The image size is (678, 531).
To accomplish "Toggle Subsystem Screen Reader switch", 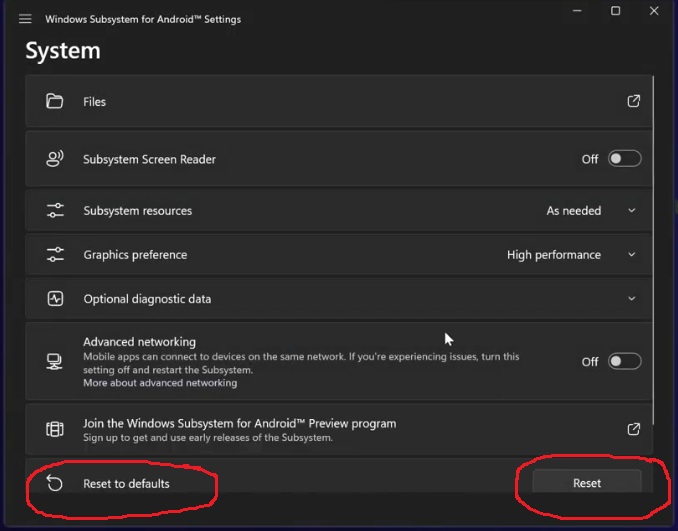I will click(624, 159).
